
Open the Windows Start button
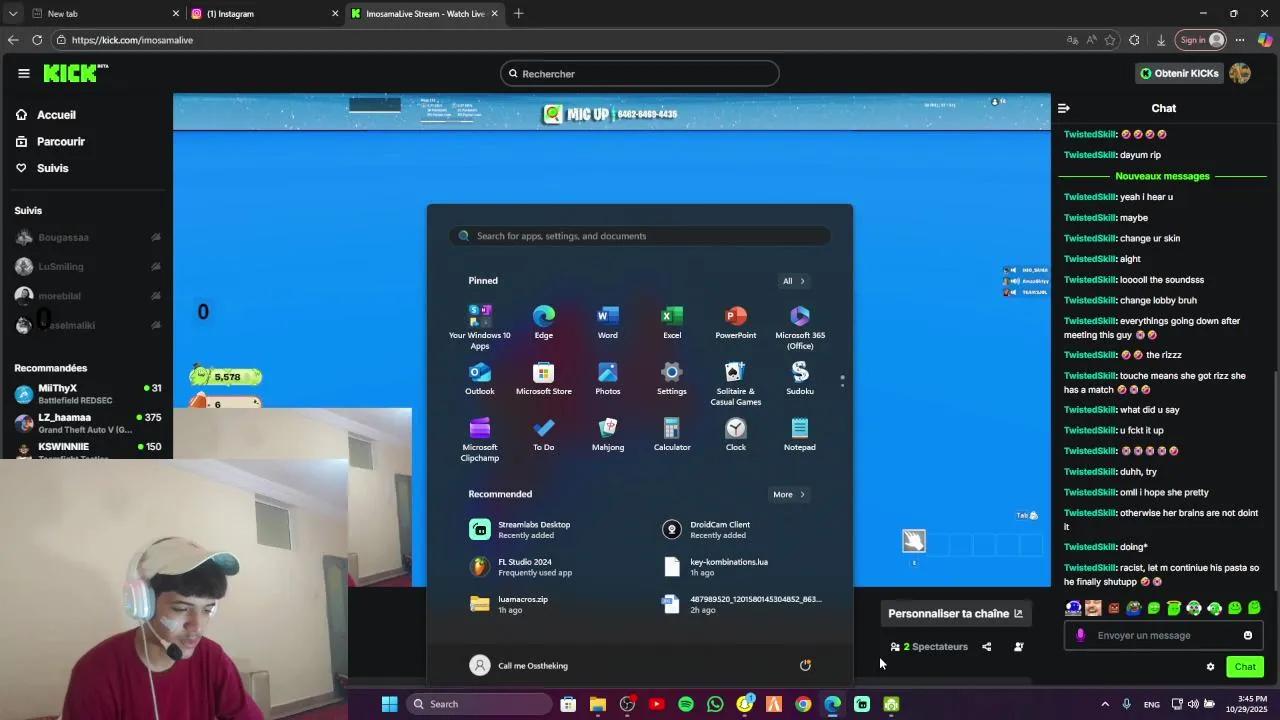pyautogui.click(x=389, y=704)
